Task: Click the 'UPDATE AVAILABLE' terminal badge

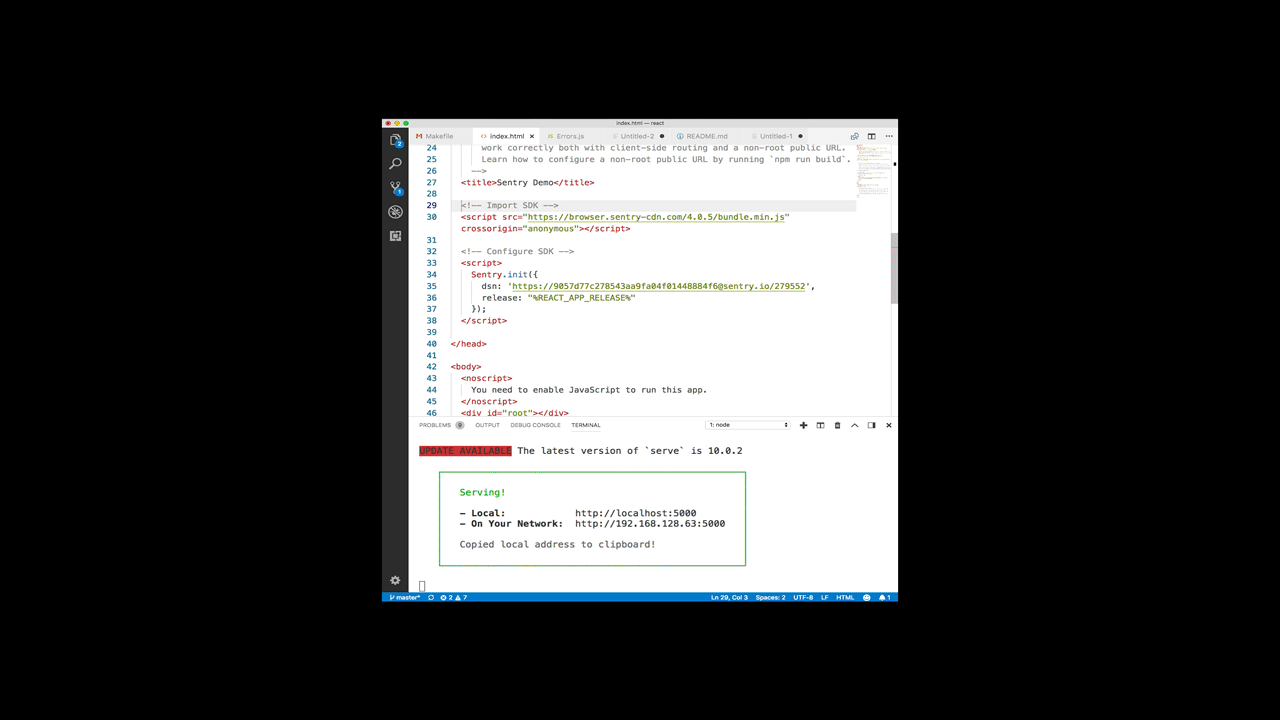Action: [x=465, y=451]
